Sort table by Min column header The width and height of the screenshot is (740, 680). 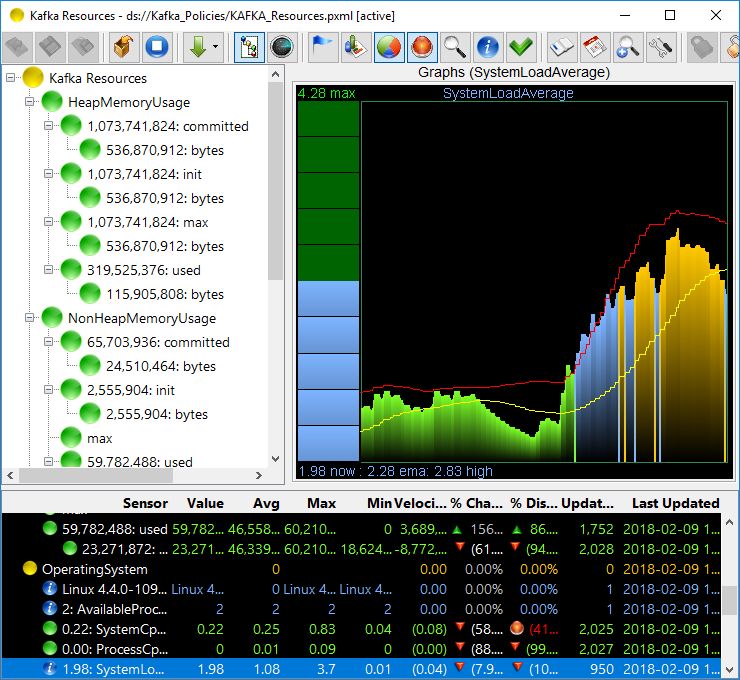[x=379, y=503]
